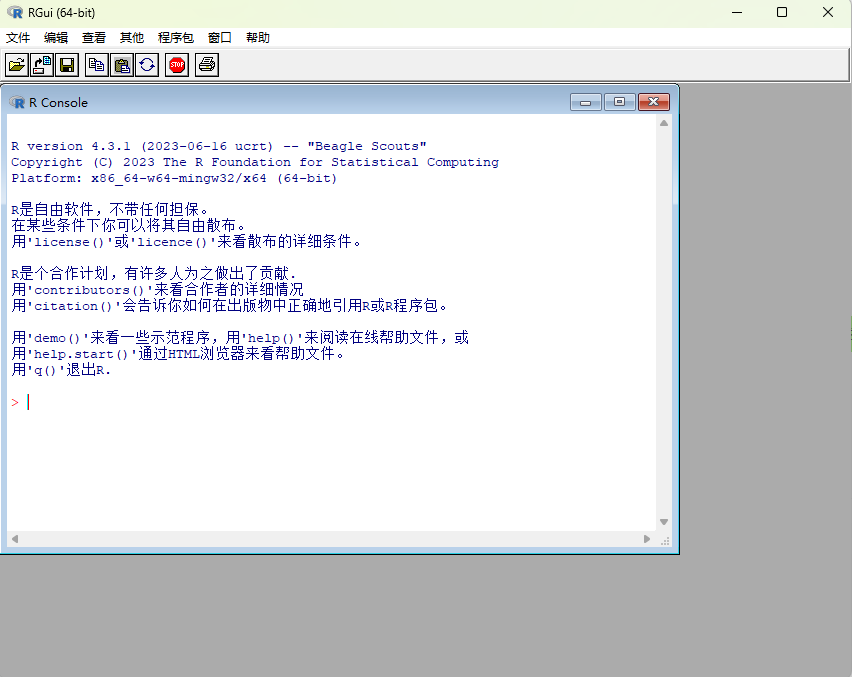Print console using the printer icon
Image resolution: width=852 pixels, height=677 pixels.
coord(207,65)
